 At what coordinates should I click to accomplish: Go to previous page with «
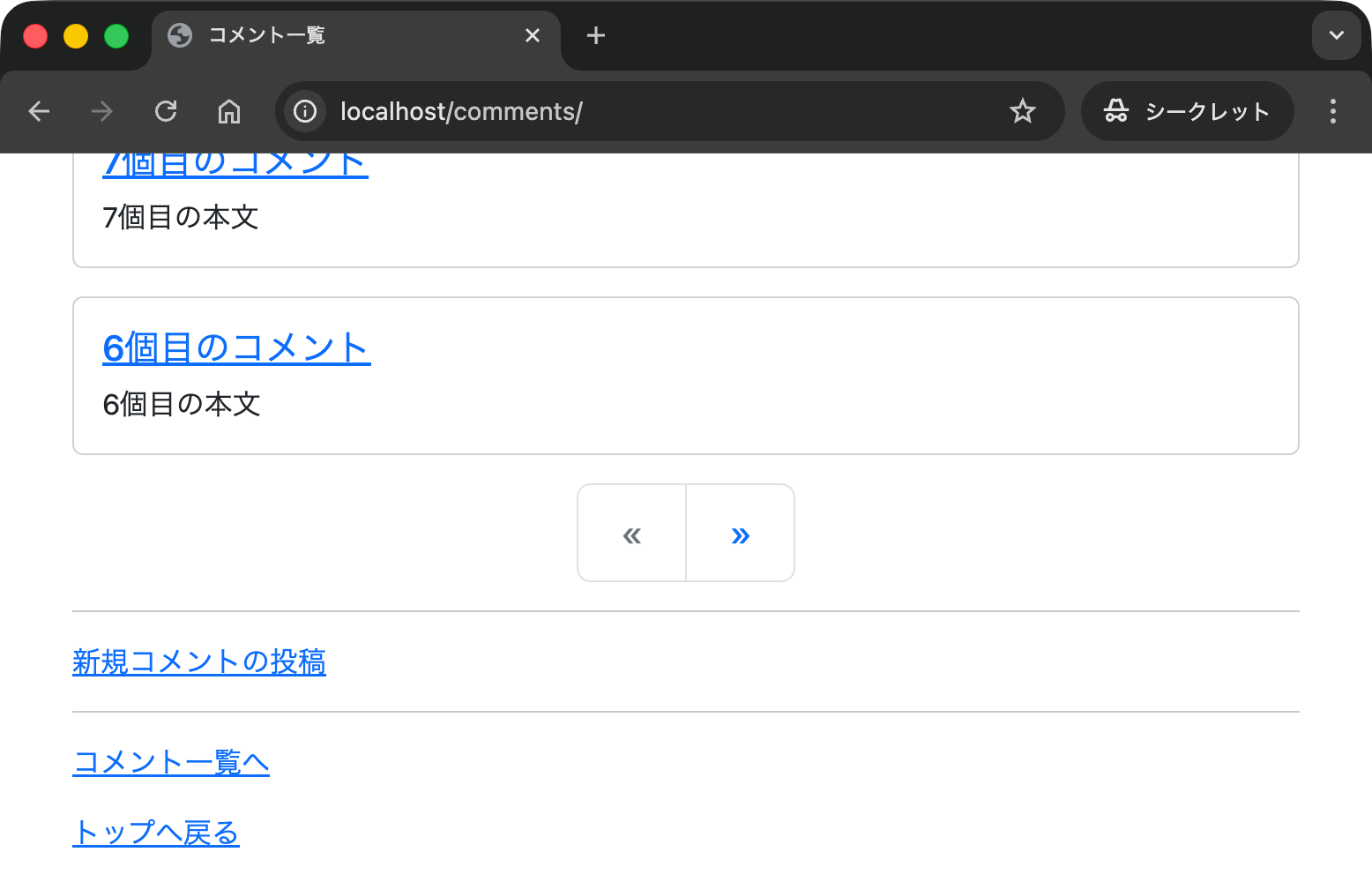(x=631, y=534)
